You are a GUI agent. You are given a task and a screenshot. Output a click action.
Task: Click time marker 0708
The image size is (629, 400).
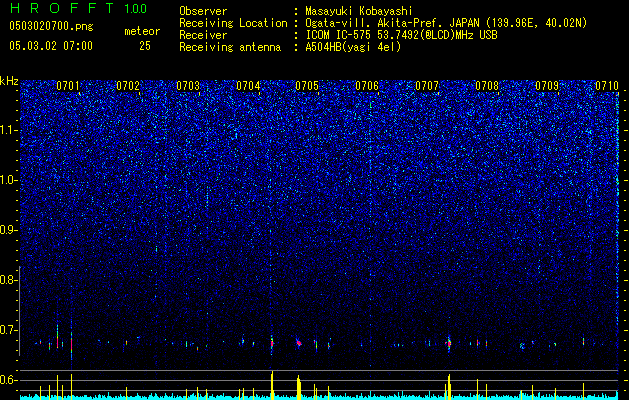487,86
